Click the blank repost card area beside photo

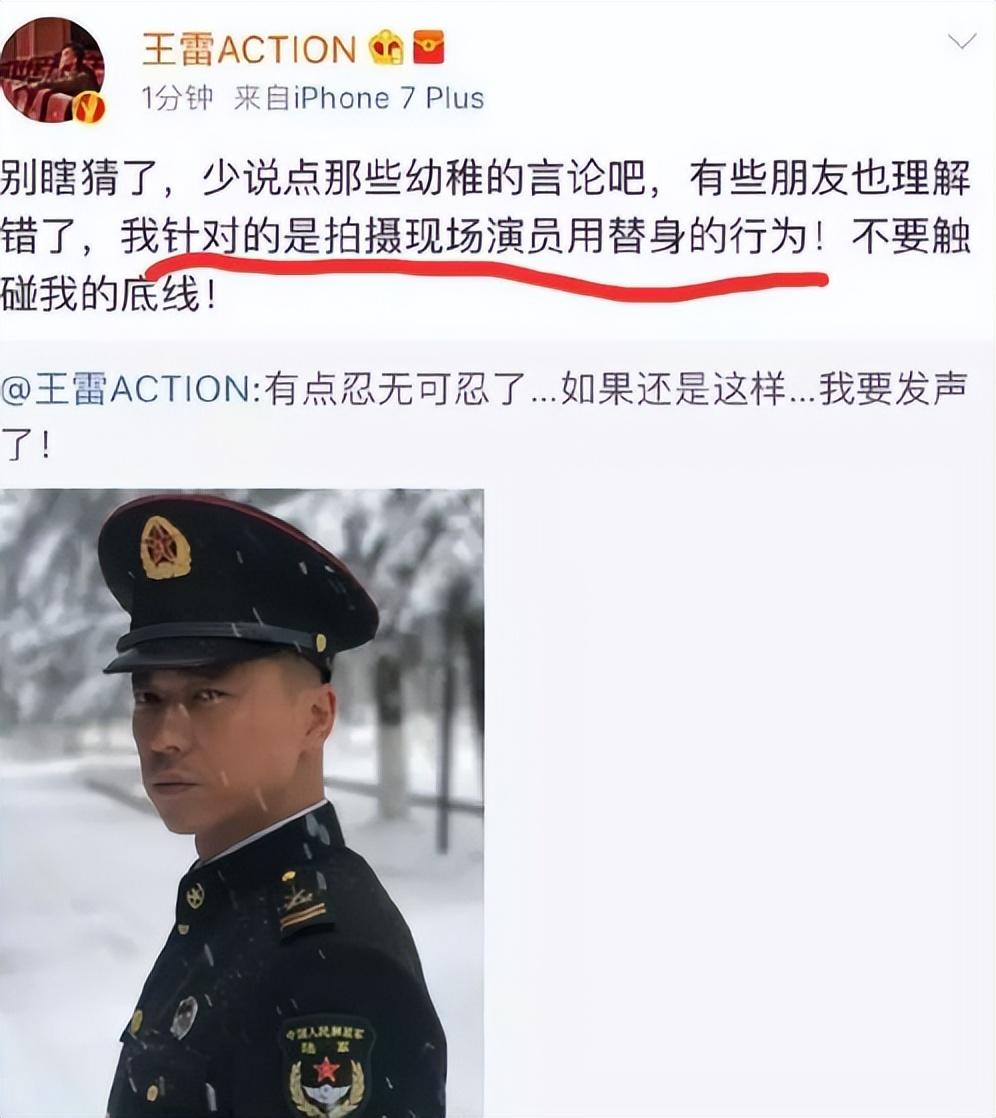coord(739,803)
